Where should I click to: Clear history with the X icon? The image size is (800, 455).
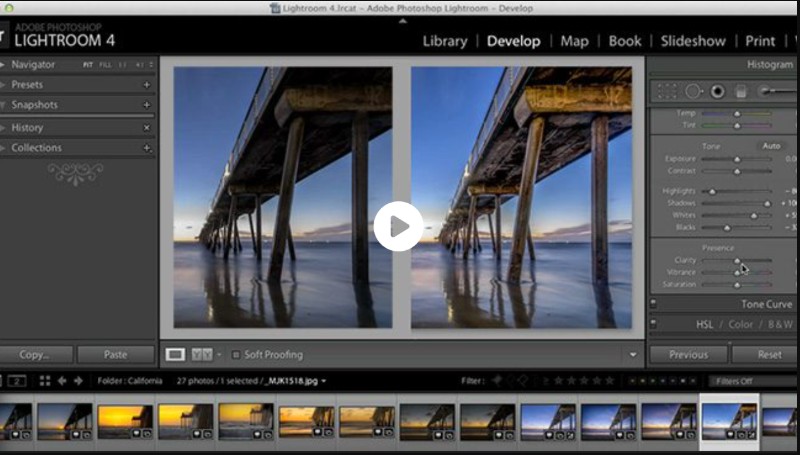pos(147,128)
